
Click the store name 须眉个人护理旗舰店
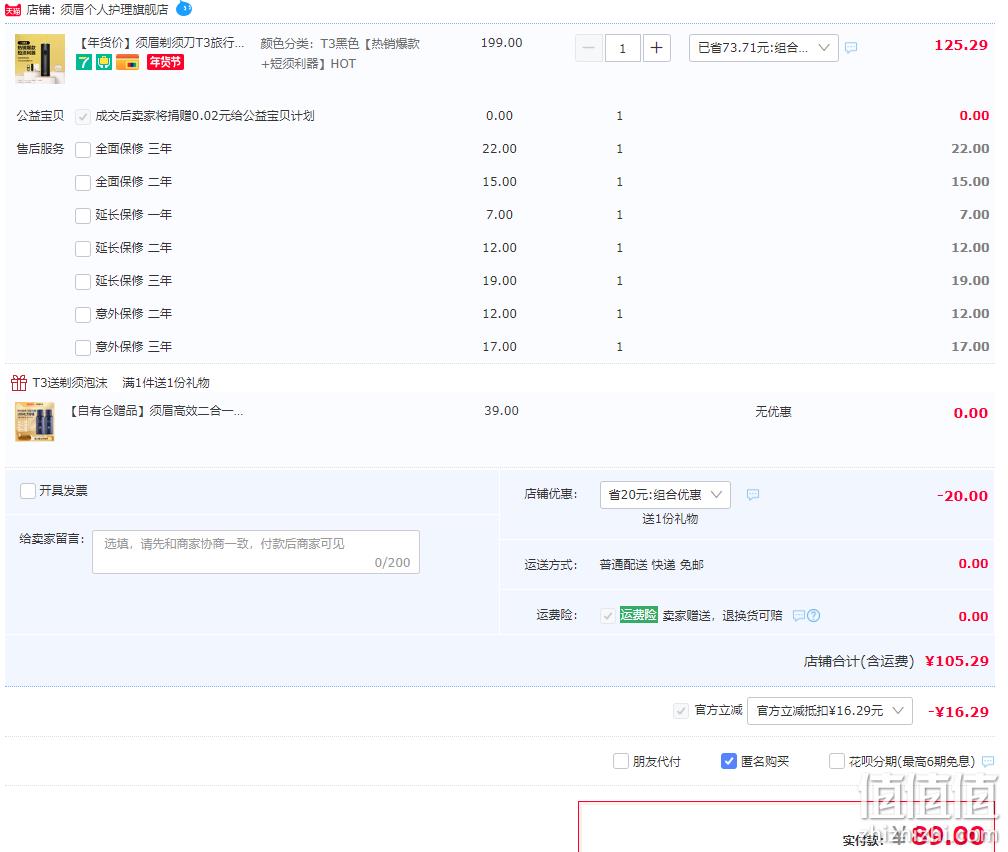(x=114, y=10)
